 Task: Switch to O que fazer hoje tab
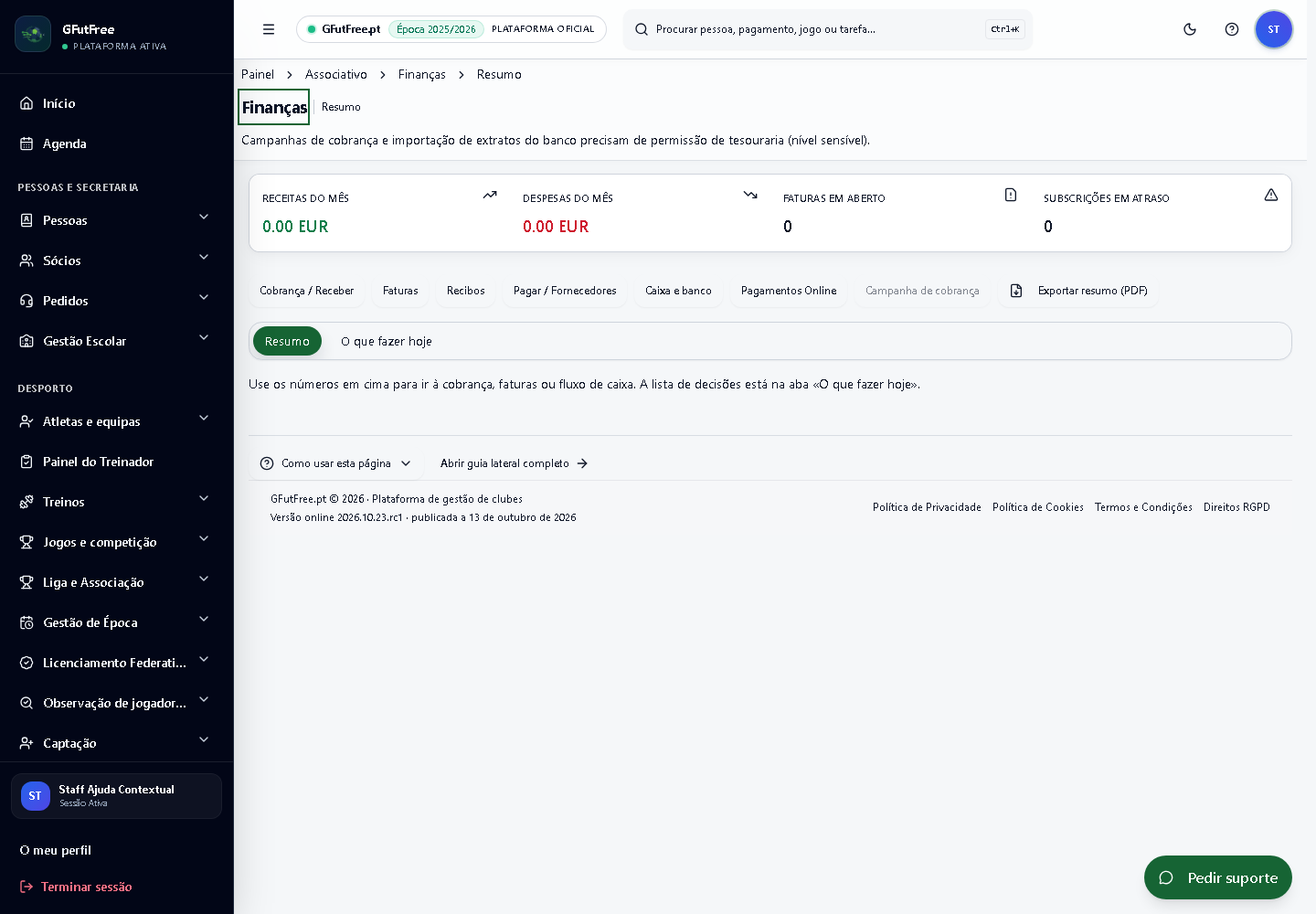pyautogui.click(x=387, y=341)
